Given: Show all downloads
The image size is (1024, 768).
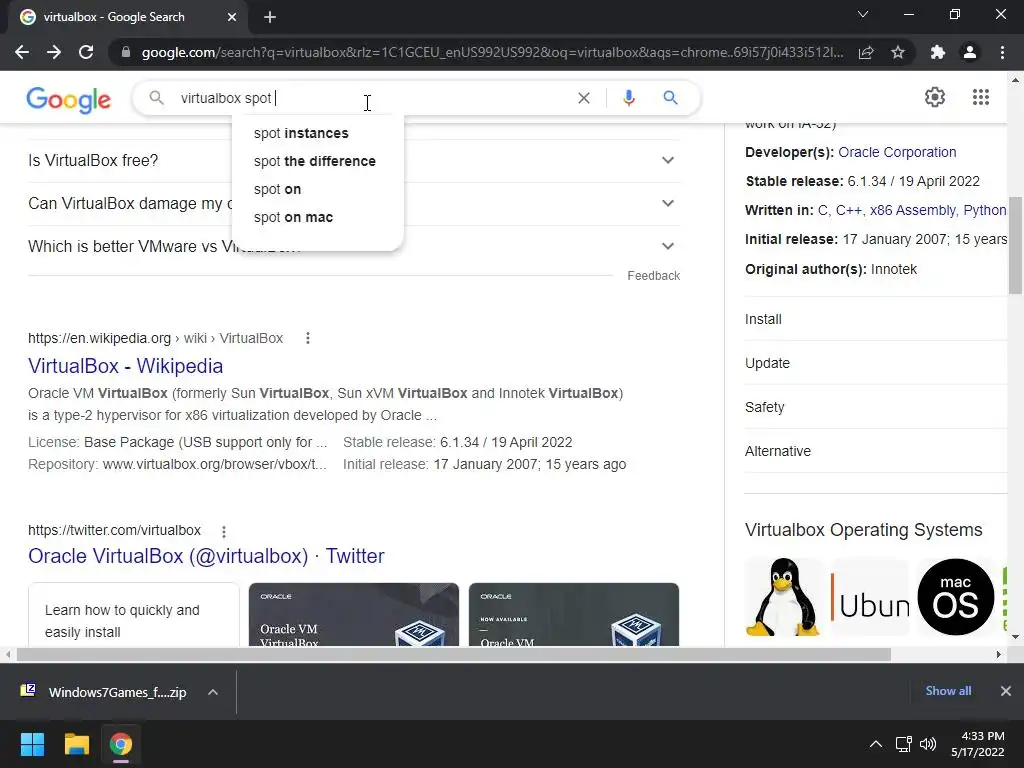Looking at the screenshot, I should [948, 691].
